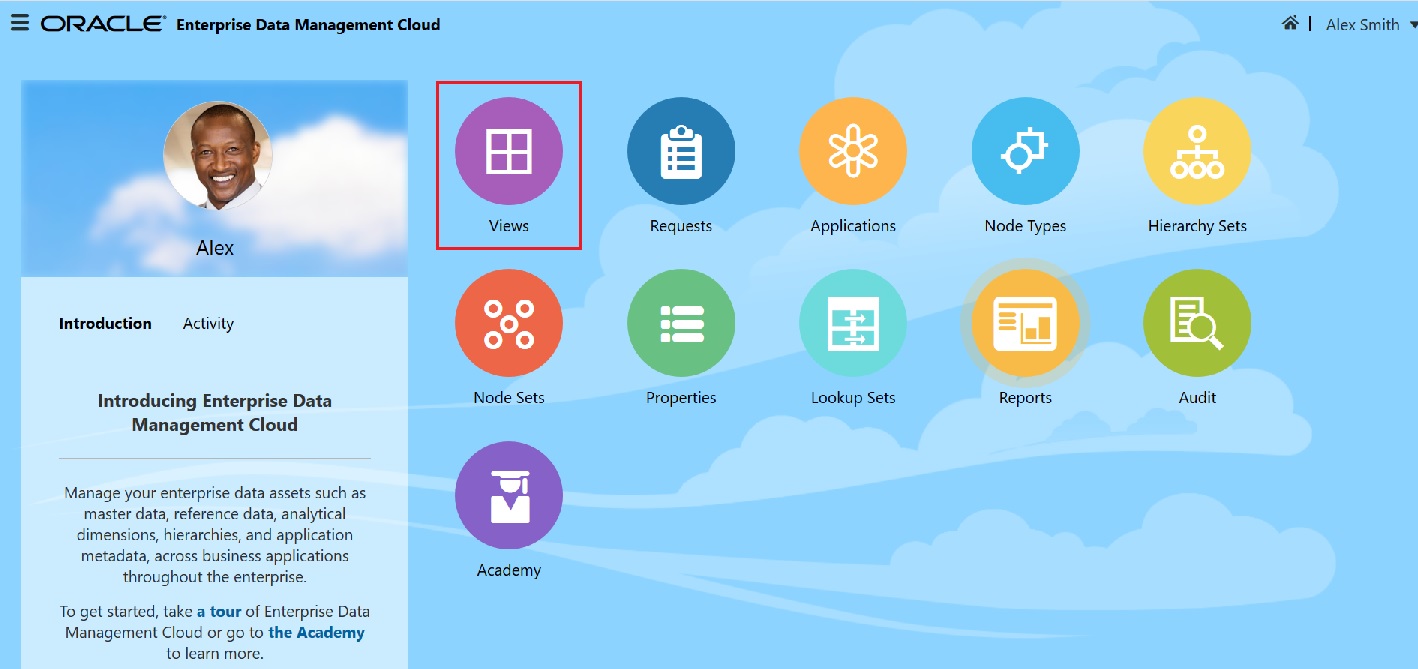Viewport: 1418px width, 669px height.
Task: Select the Node Sets icon
Action: pyautogui.click(x=509, y=322)
